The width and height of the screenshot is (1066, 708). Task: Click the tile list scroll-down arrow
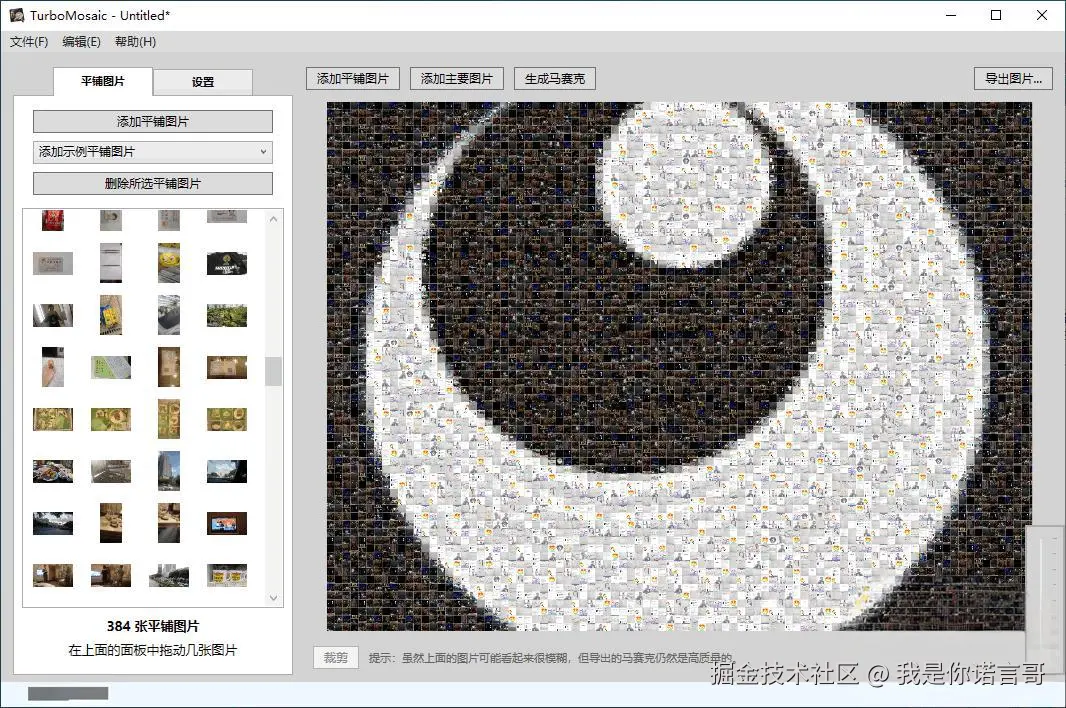pyautogui.click(x=273, y=598)
